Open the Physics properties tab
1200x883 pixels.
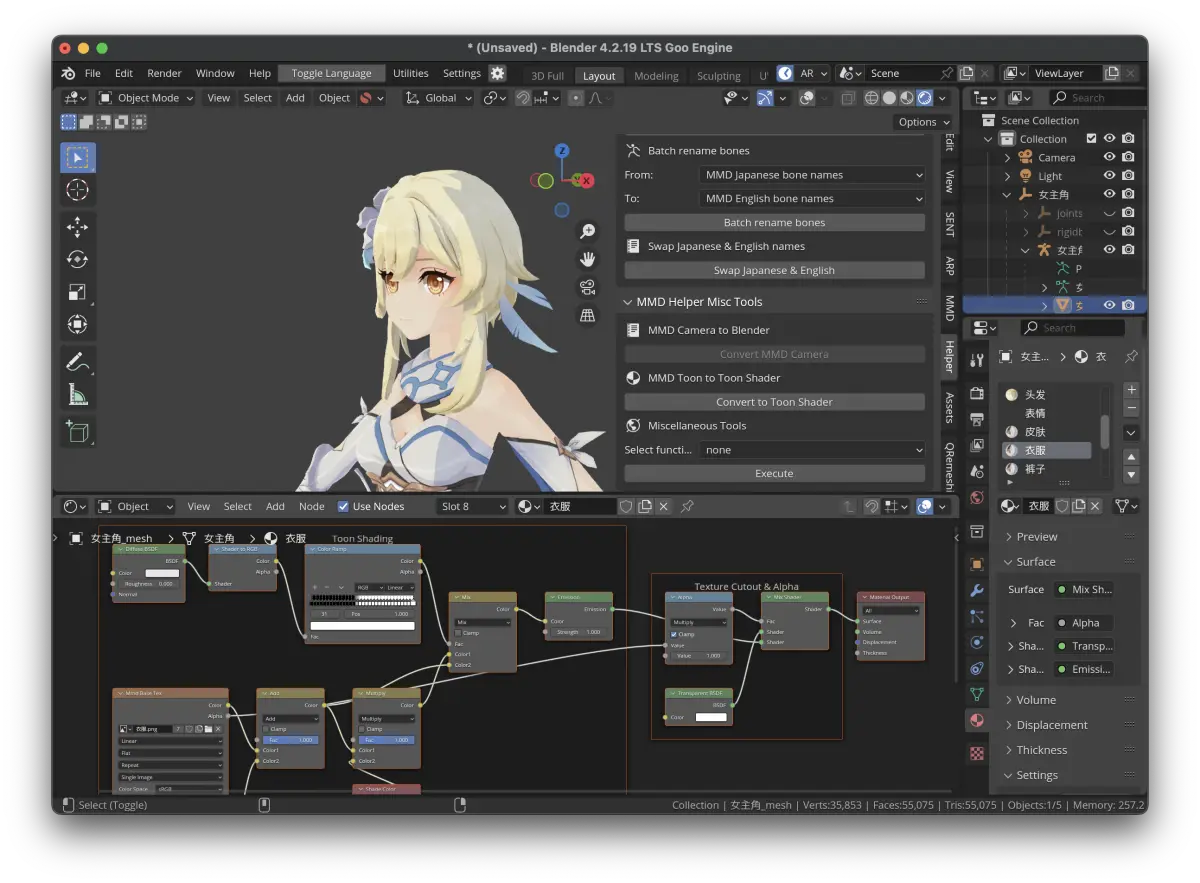[977, 643]
